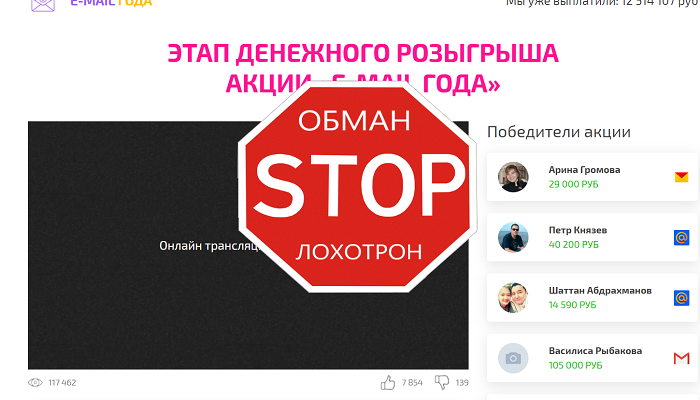Click the envelope logo icon
The height and width of the screenshot is (400, 700).
point(43,5)
